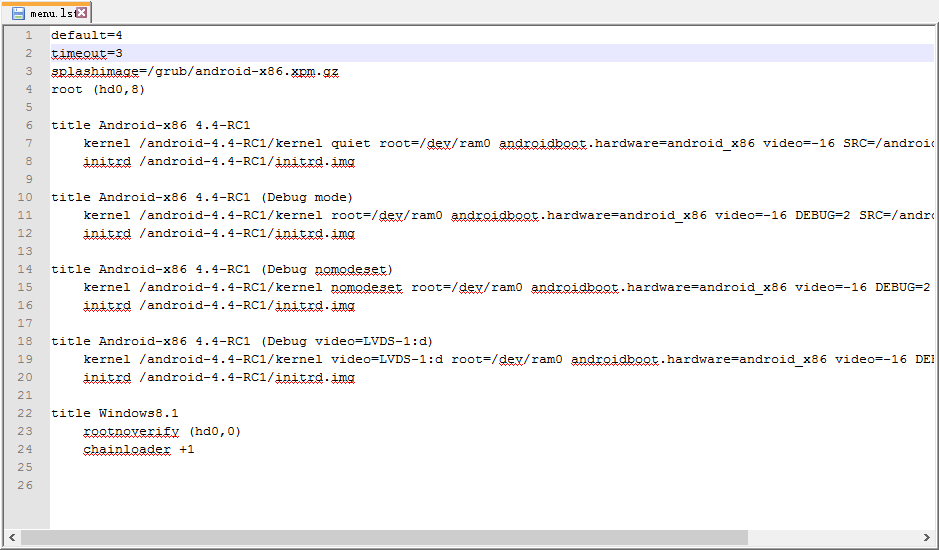Click title line with '(Debug nomodeset)'
939x550 pixels.
(x=222, y=269)
